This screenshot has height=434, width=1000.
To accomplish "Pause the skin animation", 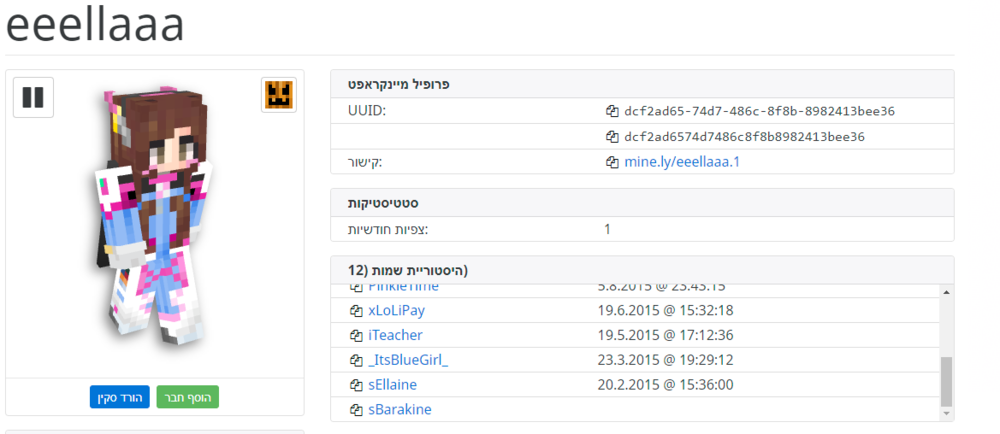I will pyautogui.click(x=33, y=97).
